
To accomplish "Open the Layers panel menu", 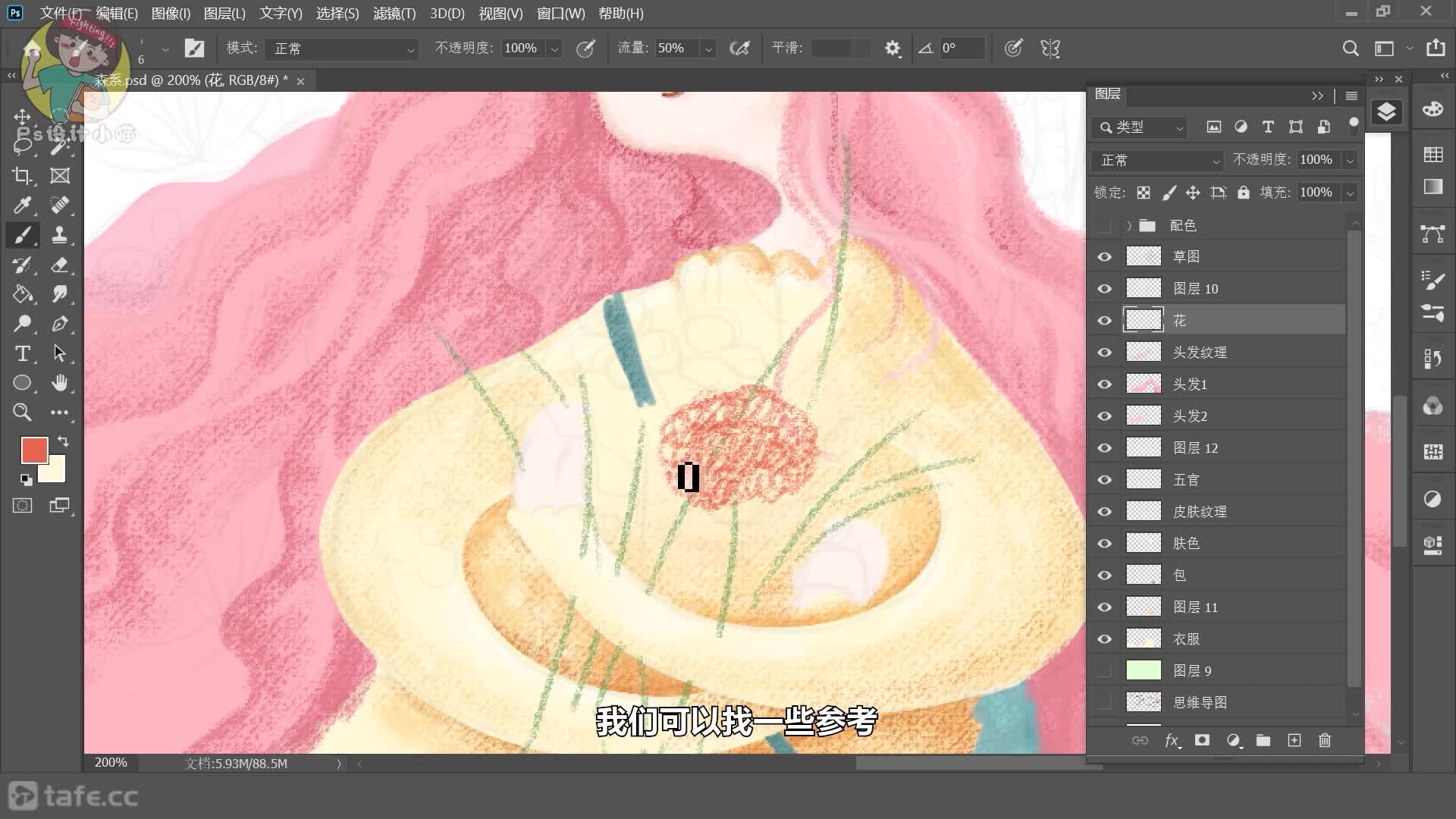I will 1351,96.
